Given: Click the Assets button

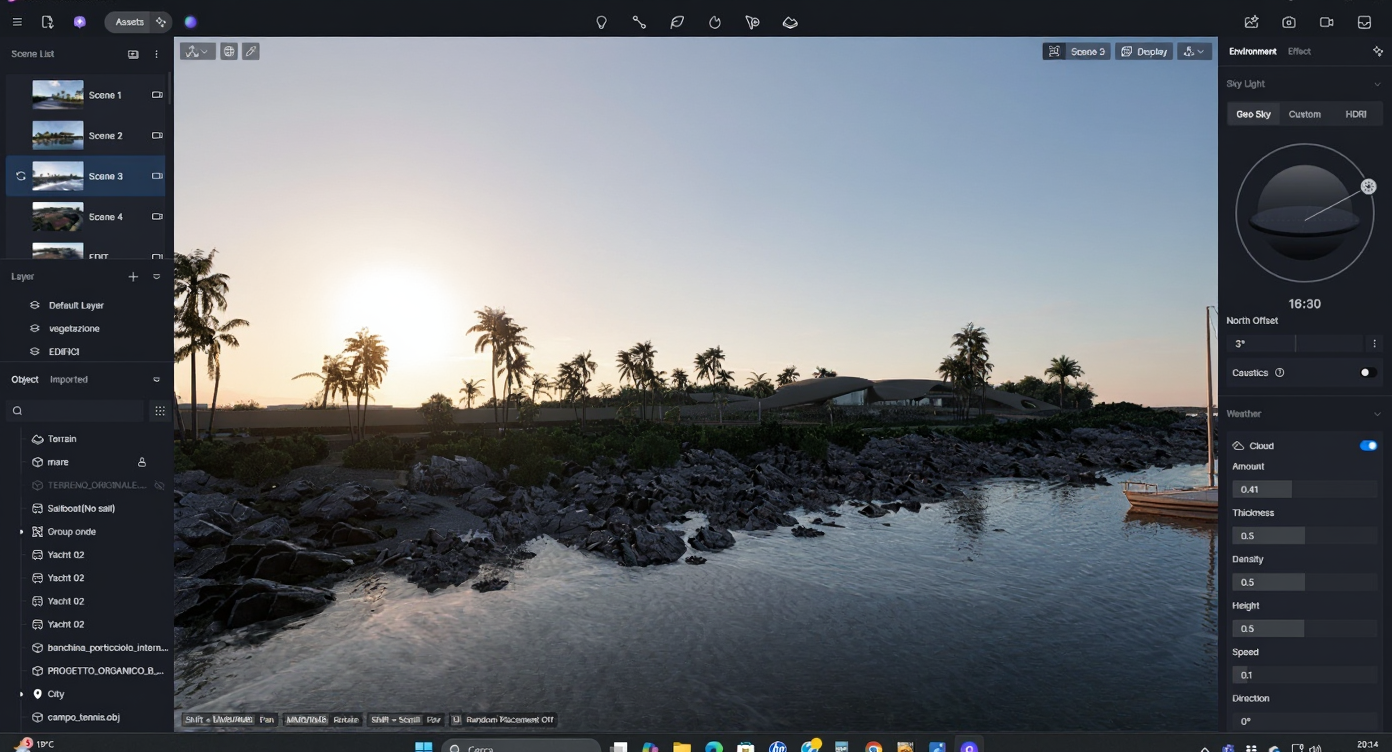Looking at the screenshot, I should click(x=129, y=22).
